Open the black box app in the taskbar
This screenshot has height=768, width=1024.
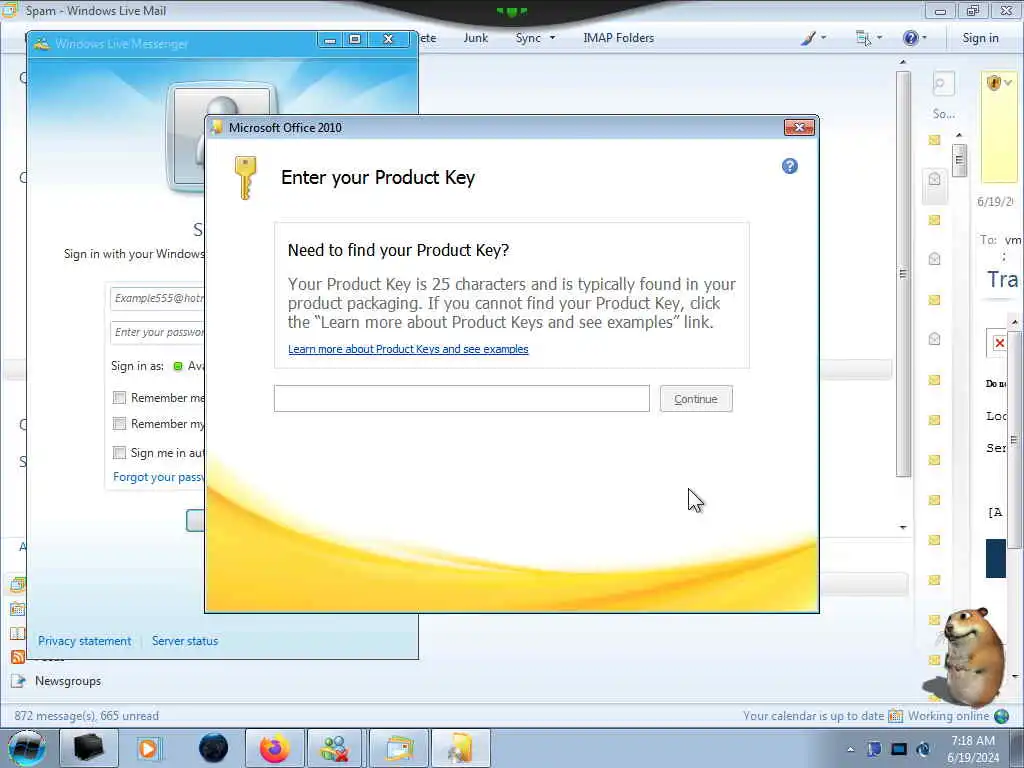(x=89, y=748)
